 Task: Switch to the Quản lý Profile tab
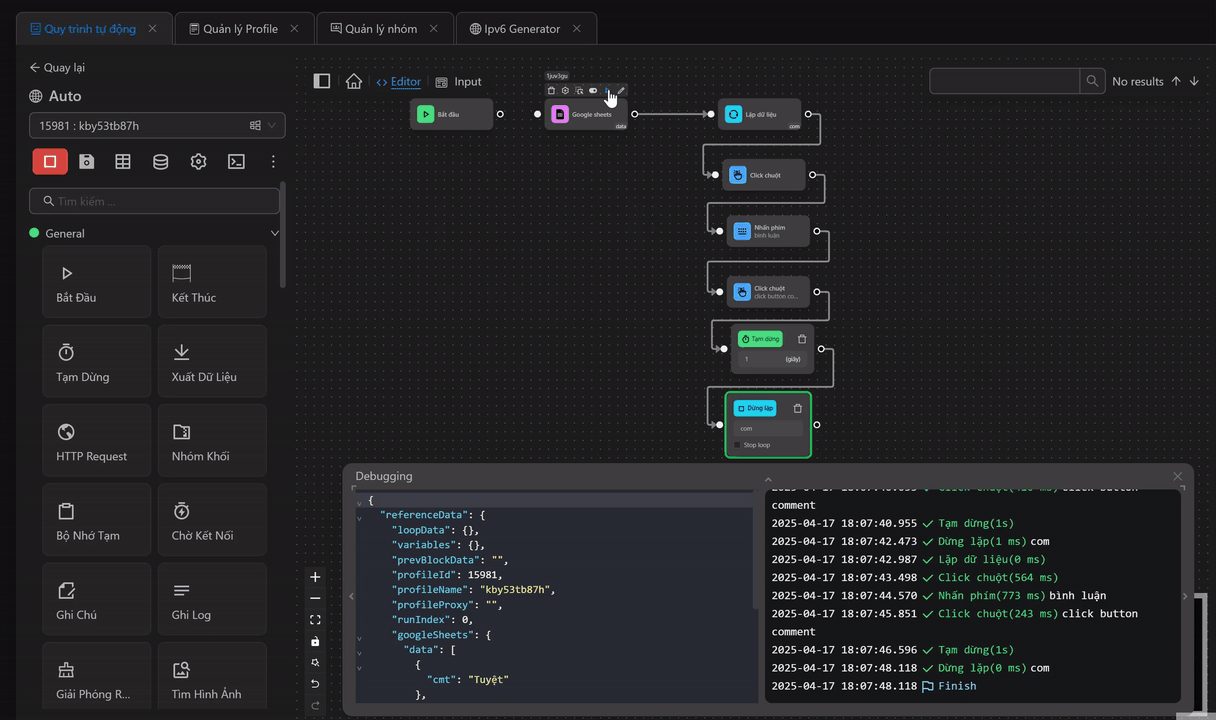pyautogui.click(x=240, y=29)
